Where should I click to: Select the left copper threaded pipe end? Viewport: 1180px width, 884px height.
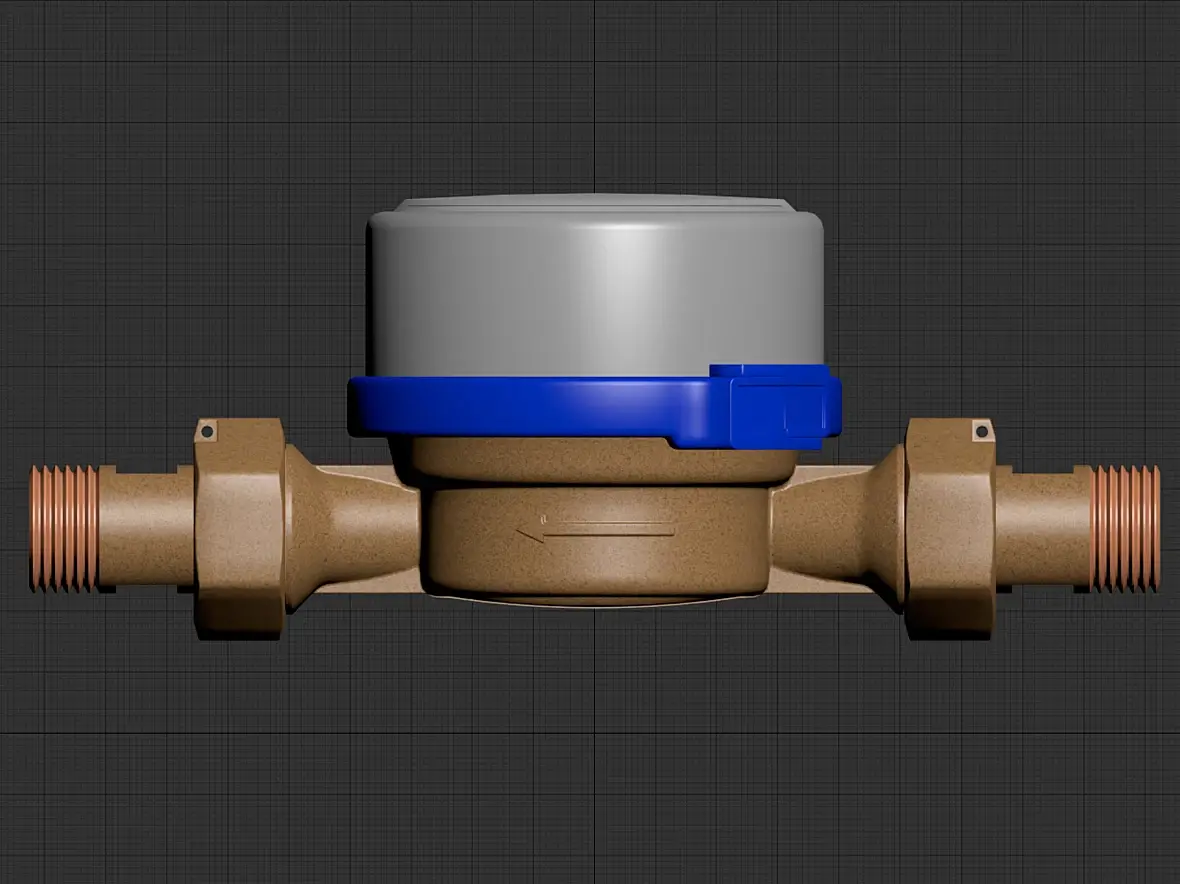[x=65, y=528]
